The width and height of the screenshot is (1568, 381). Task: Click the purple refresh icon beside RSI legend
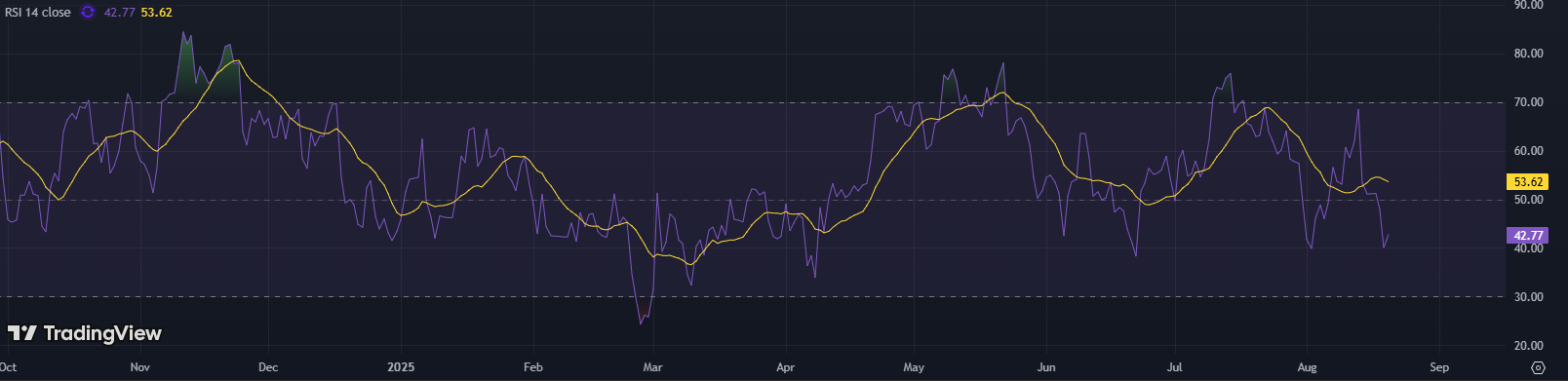[x=88, y=13]
